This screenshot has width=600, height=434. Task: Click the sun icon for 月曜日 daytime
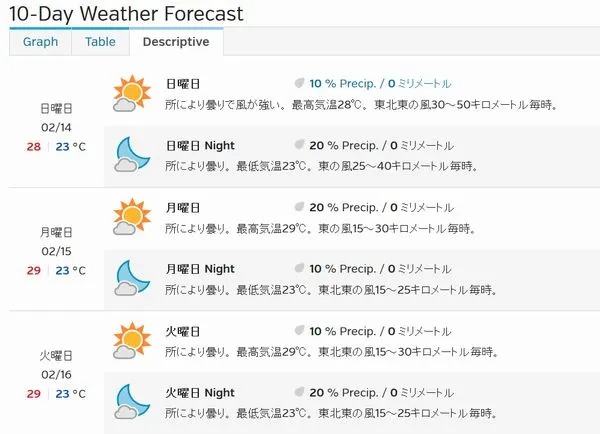coord(132,217)
